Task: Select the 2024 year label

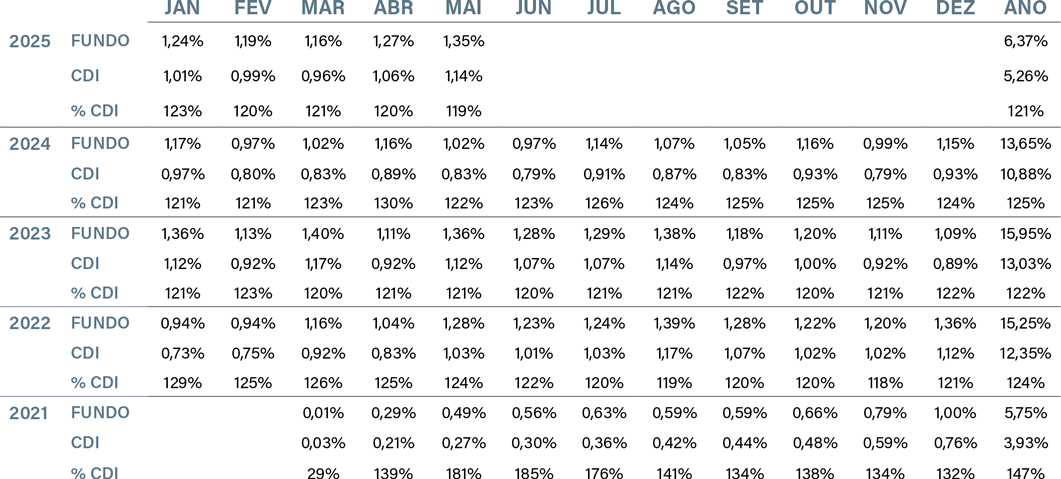Action: coord(30,144)
